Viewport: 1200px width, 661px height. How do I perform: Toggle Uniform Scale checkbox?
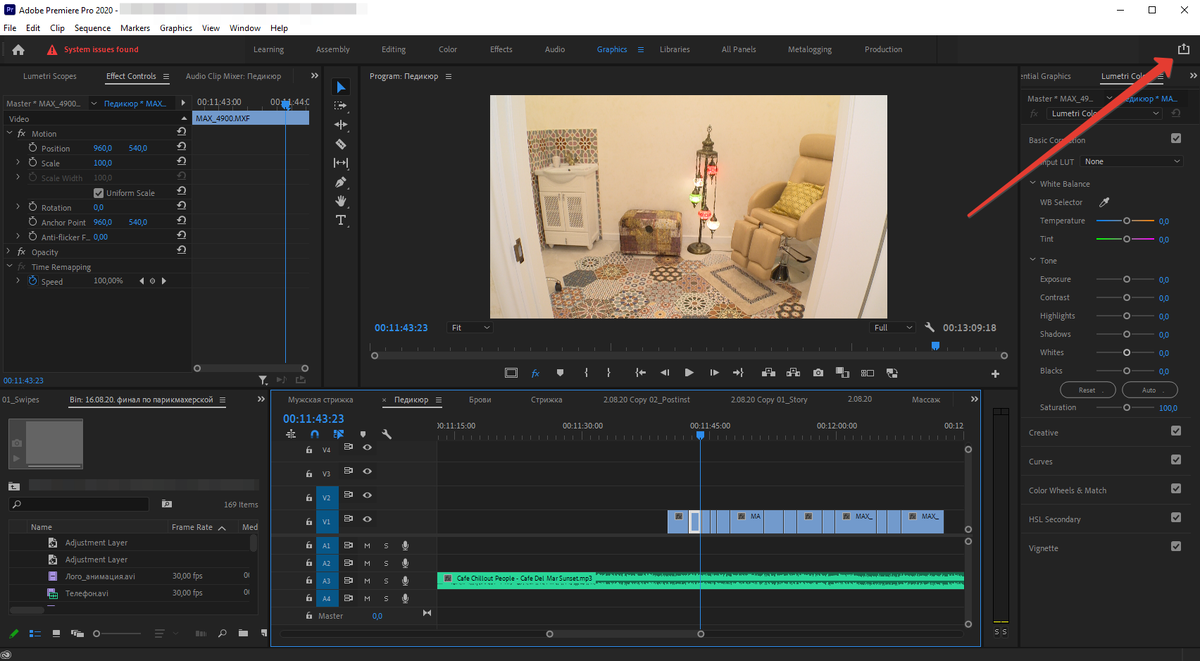(x=98, y=193)
